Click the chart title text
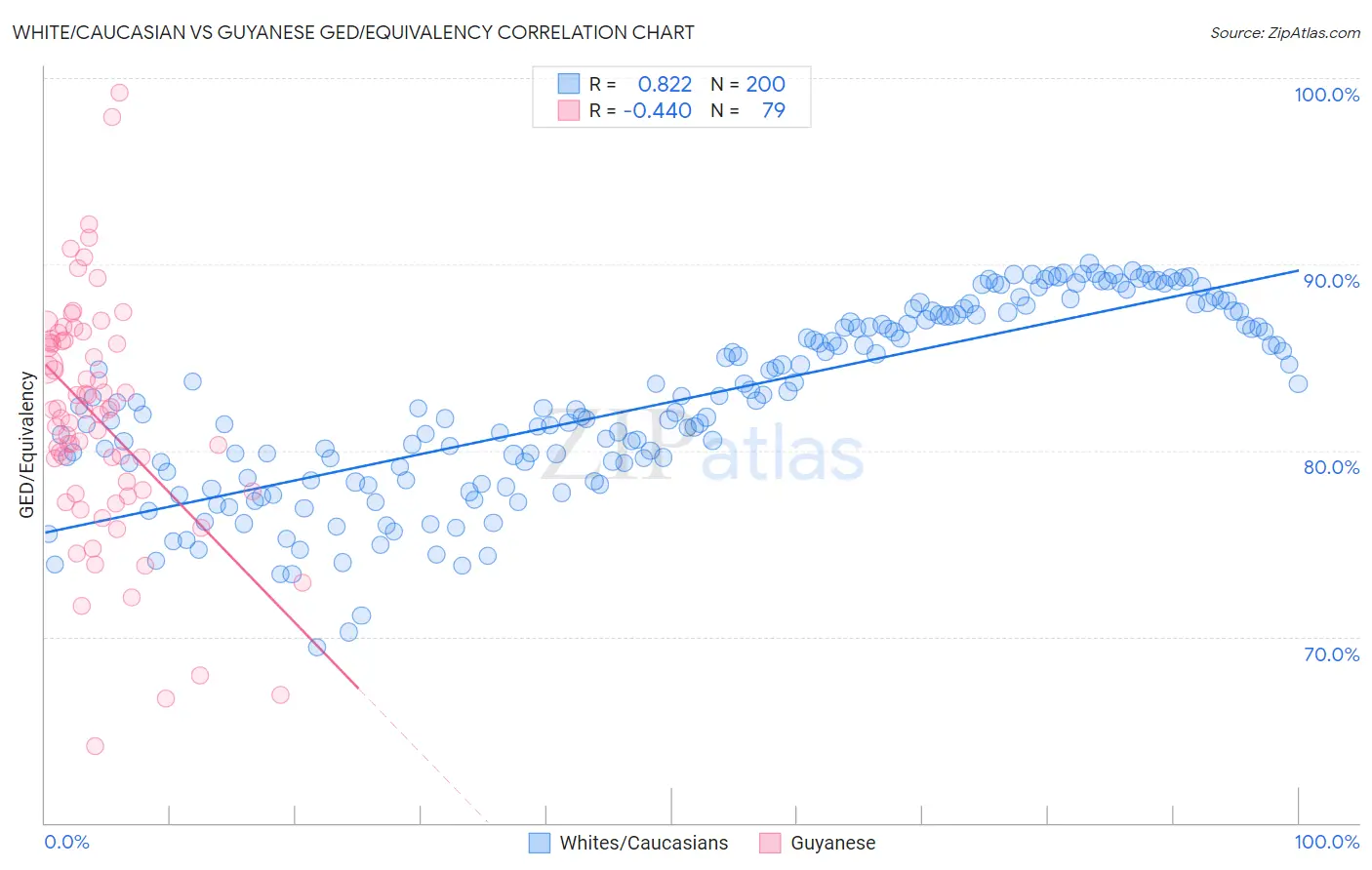 [x=353, y=32]
